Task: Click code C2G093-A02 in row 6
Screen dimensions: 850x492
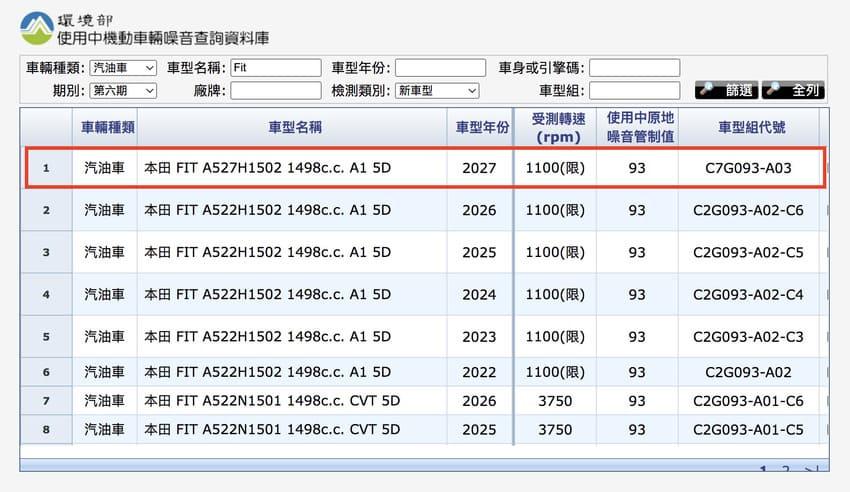Action: click(748, 372)
